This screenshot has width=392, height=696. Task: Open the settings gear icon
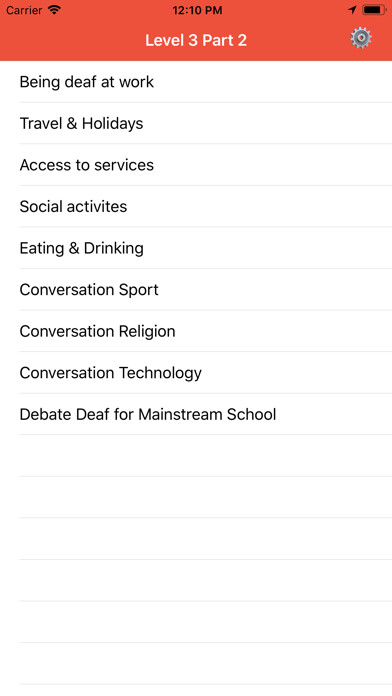point(360,38)
